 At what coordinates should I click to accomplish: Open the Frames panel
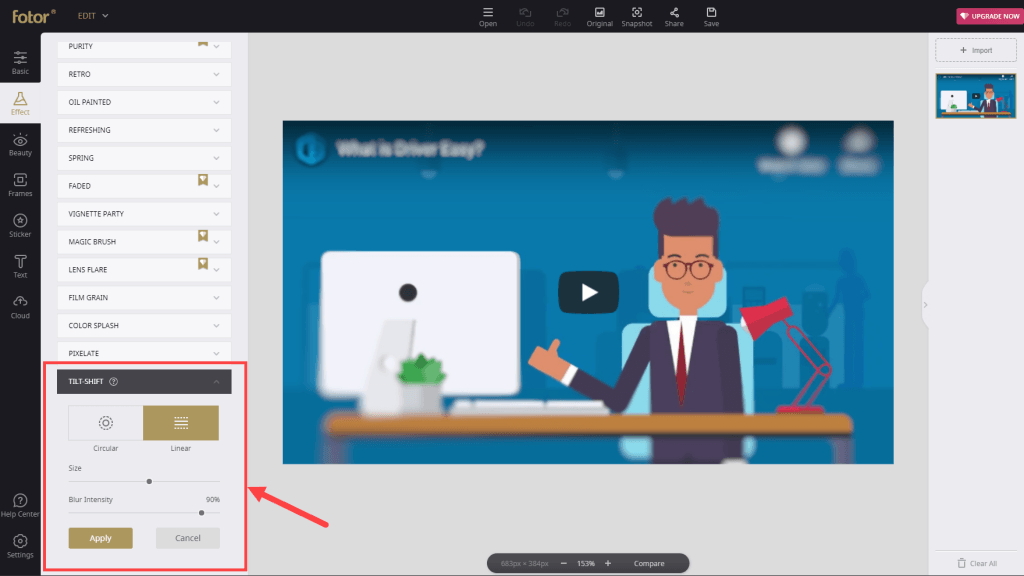coord(20,185)
